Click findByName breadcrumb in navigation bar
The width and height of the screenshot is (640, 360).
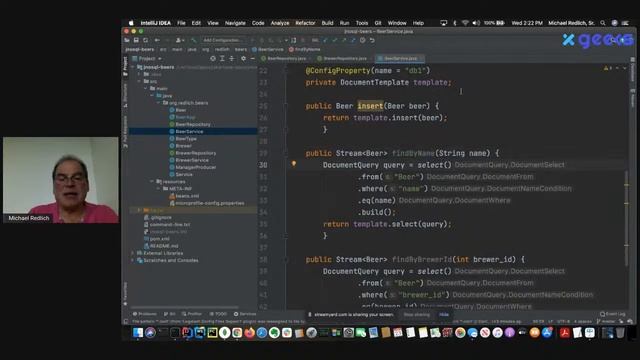[x=304, y=49]
